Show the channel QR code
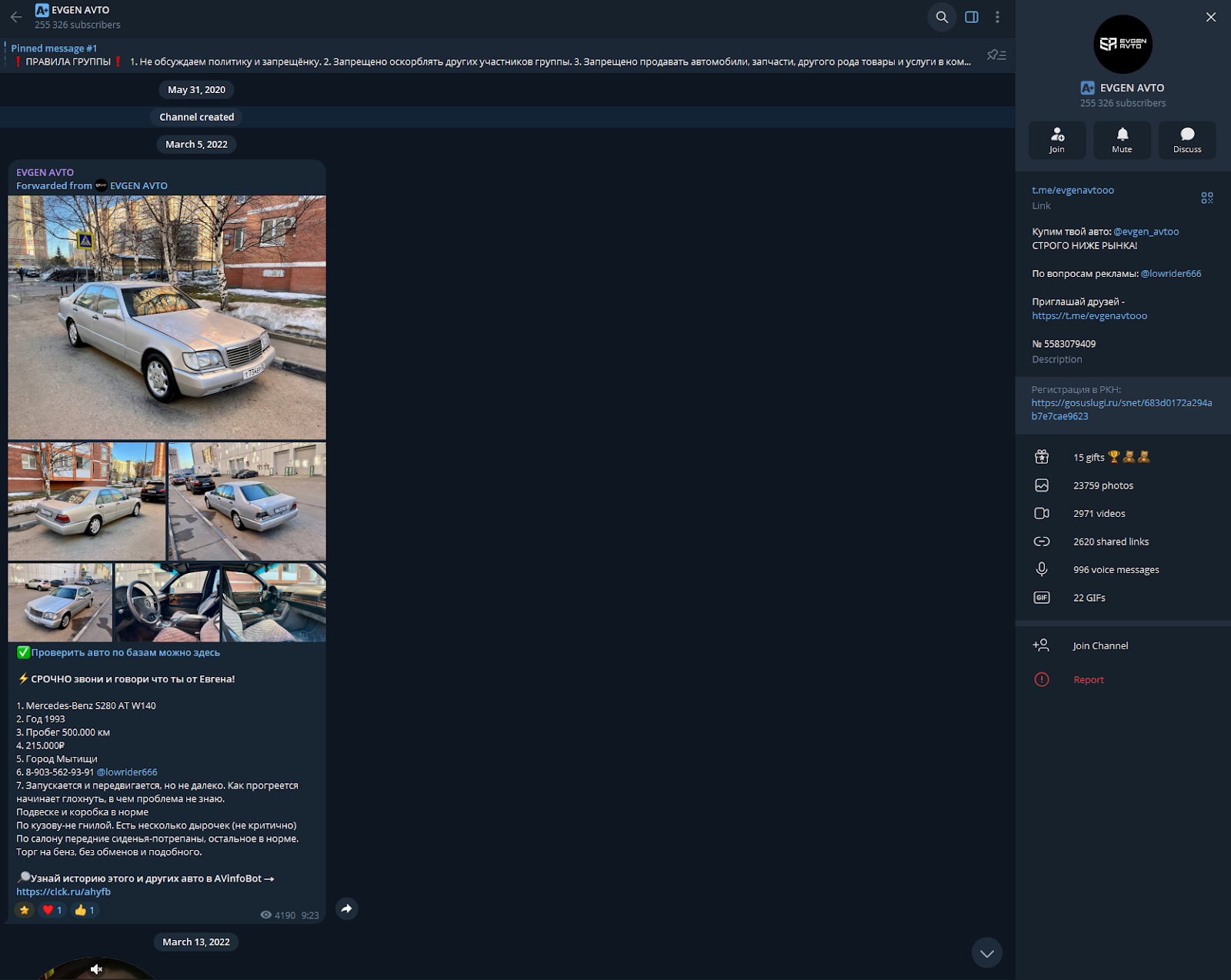This screenshot has height=980, width=1231. coord(1206,198)
